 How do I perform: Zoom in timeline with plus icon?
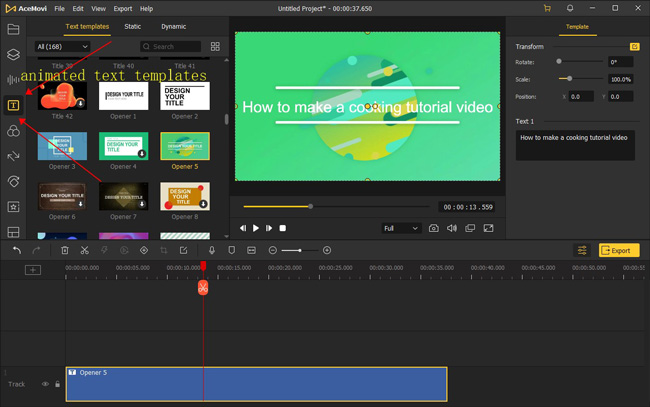[327, 250]
